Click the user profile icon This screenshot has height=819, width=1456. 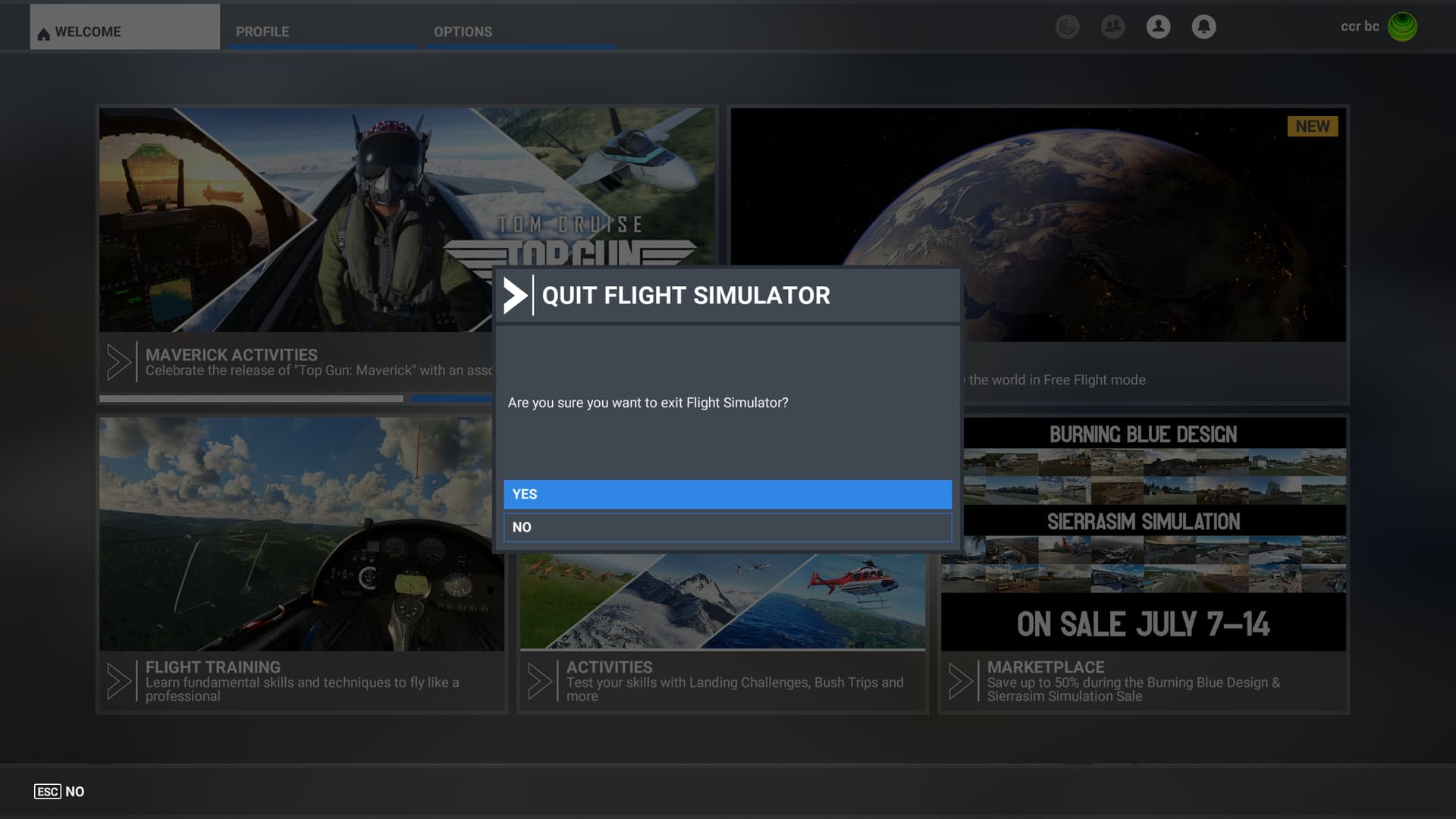coord(1158,27)
